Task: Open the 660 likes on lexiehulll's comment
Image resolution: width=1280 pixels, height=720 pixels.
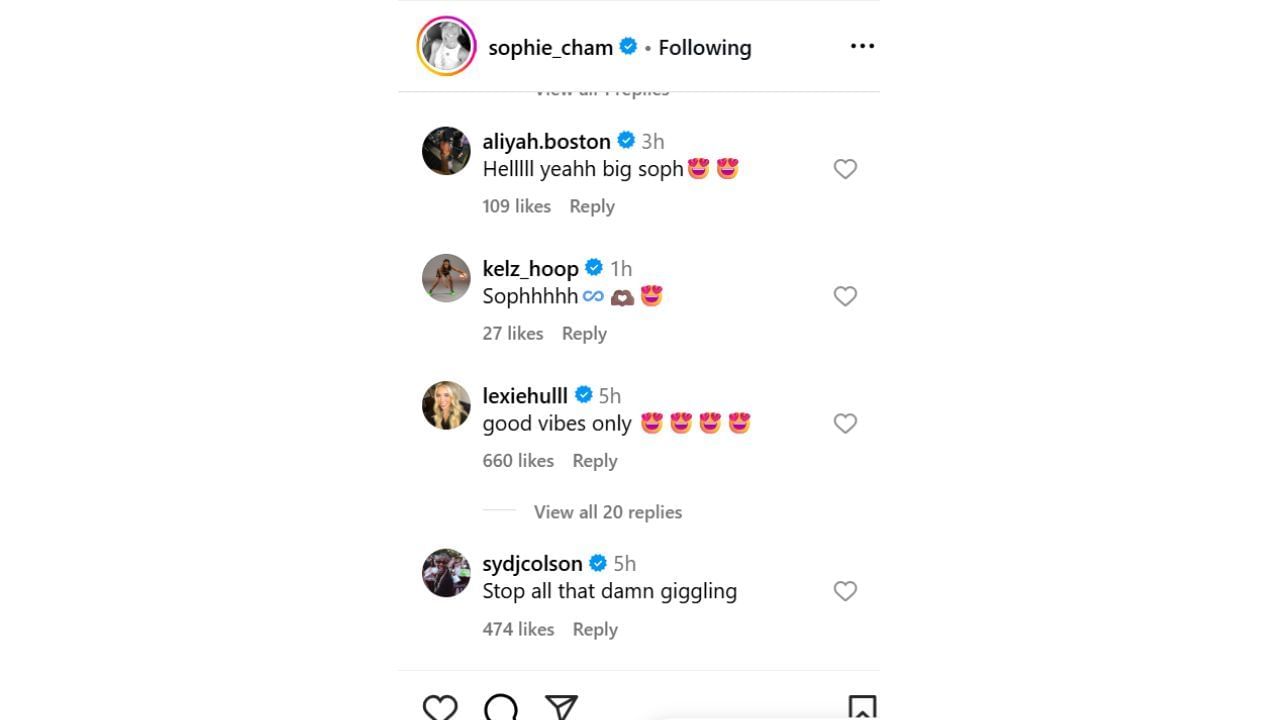Action: (x=518, y=460)
